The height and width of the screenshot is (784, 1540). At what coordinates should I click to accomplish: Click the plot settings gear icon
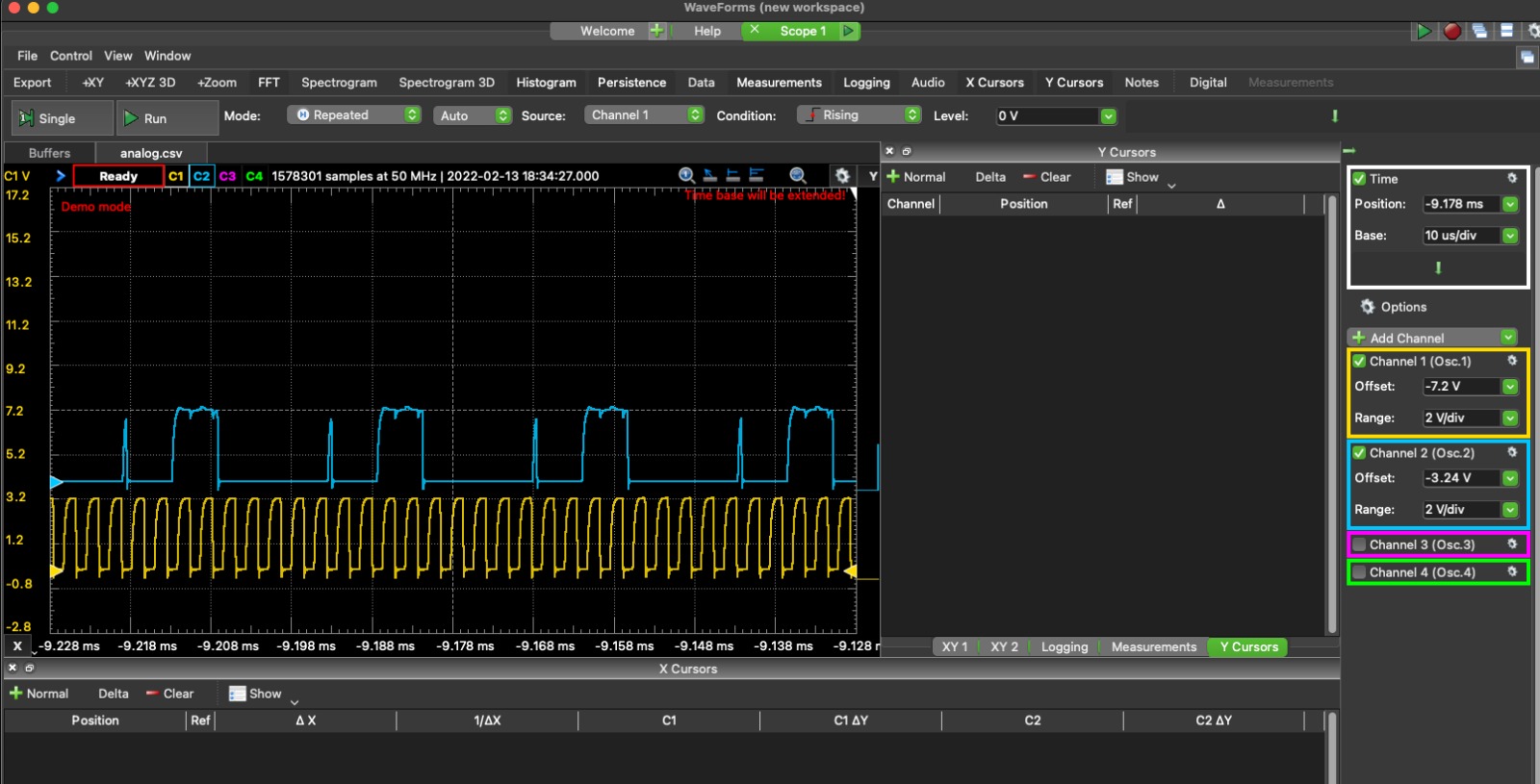842,175
